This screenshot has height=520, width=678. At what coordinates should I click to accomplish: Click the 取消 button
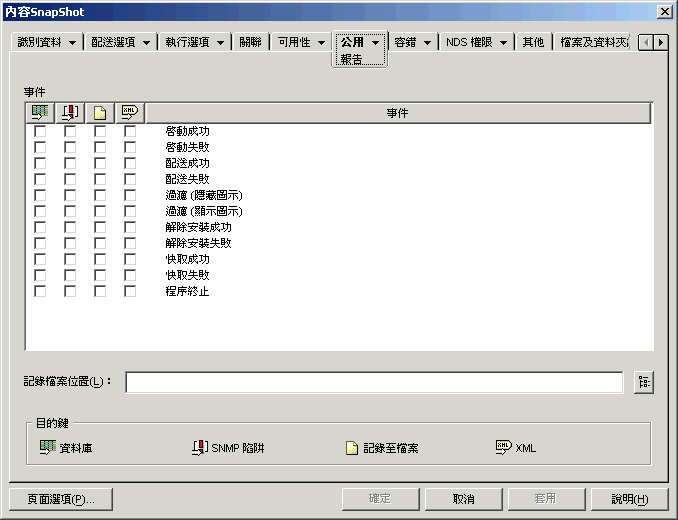point(464,499)
